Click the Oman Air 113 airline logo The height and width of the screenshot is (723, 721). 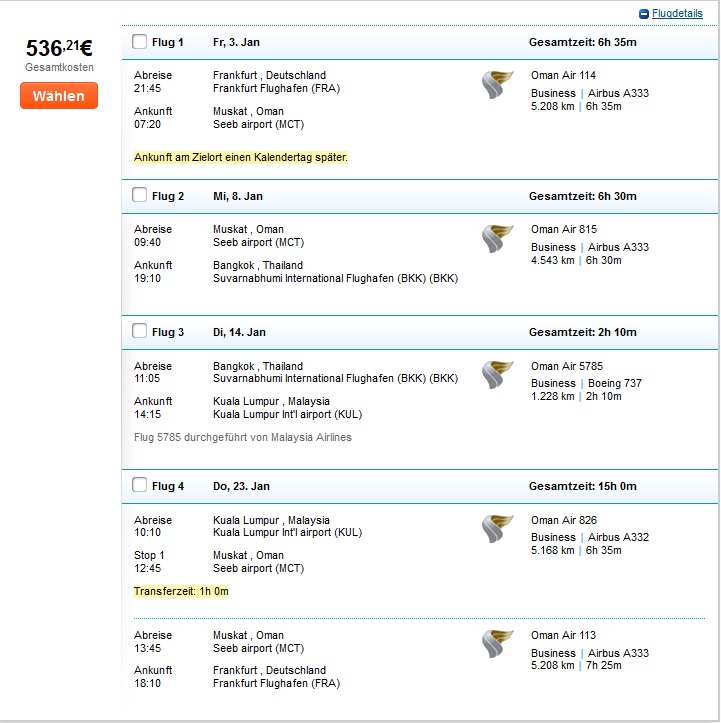497,644
